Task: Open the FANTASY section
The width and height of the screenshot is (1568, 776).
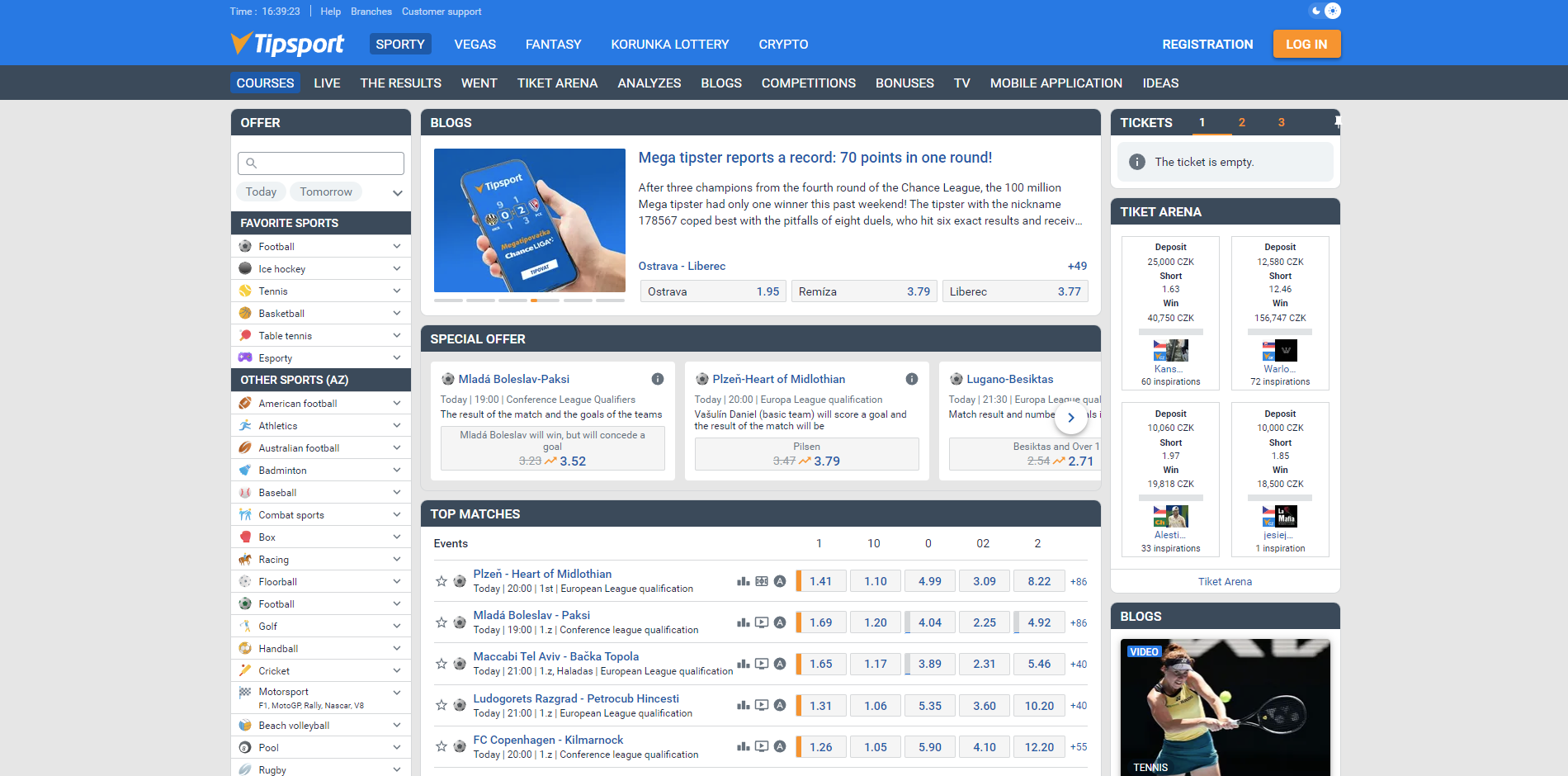Action: pyautogui.click(x=554, y=44)
